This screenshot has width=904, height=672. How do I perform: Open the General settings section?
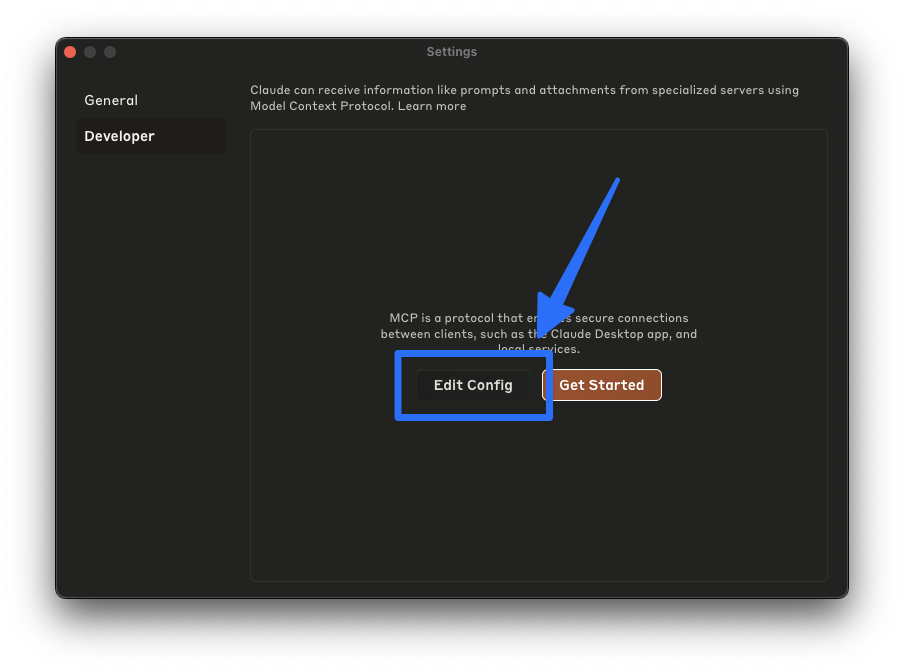pos(150,100)
